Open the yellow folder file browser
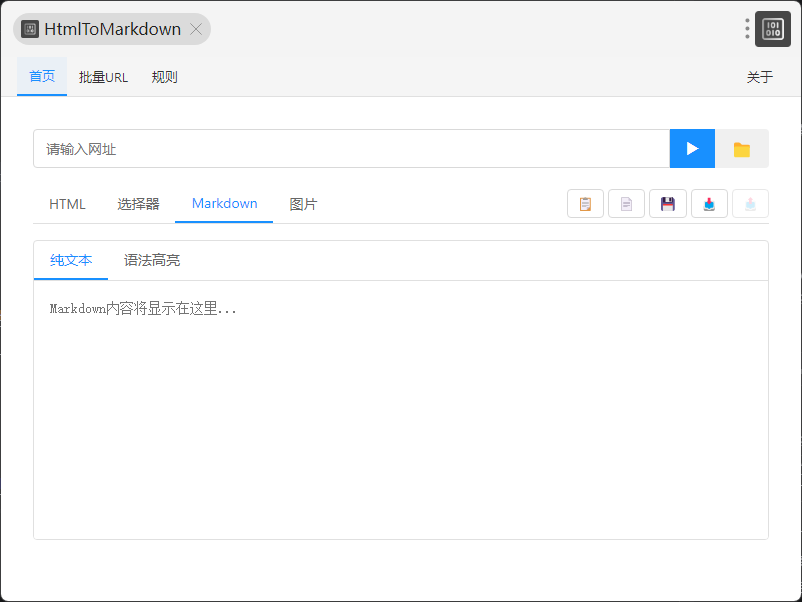 [741, 149]
